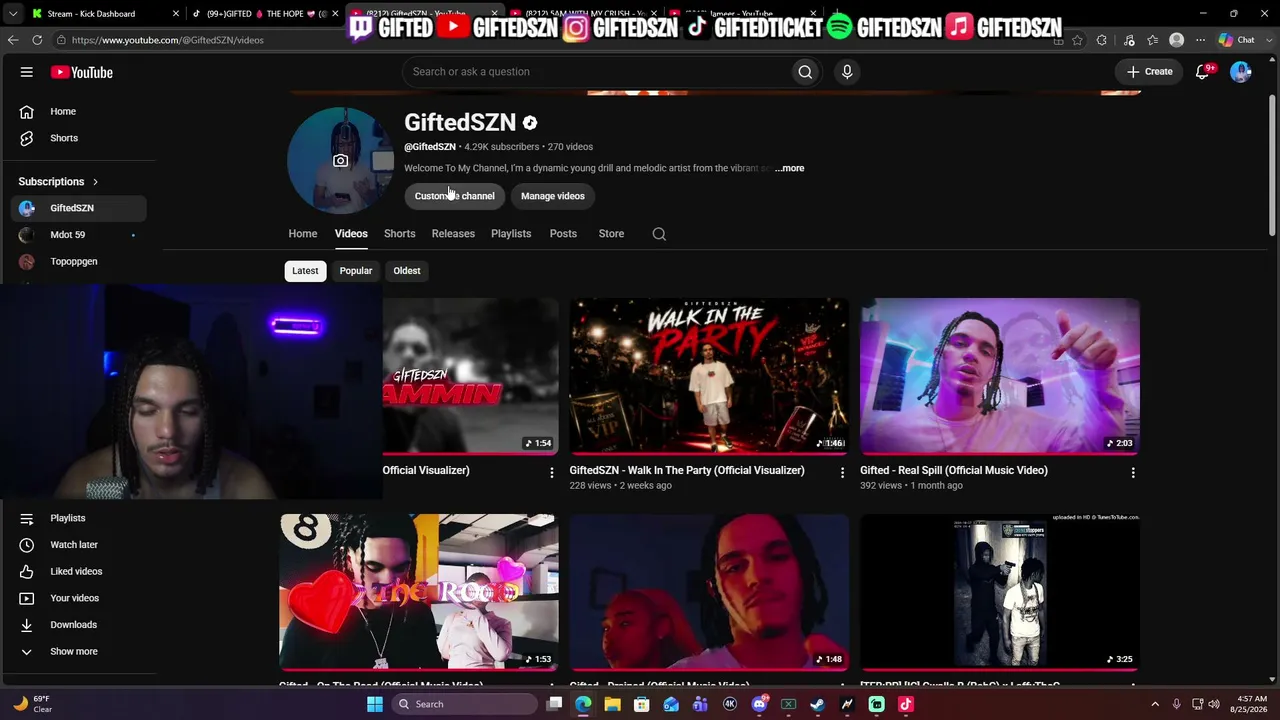Click Windows taskbar Search box
The height and width of the screenshot is (720, 1280).
tap(463, 704)
